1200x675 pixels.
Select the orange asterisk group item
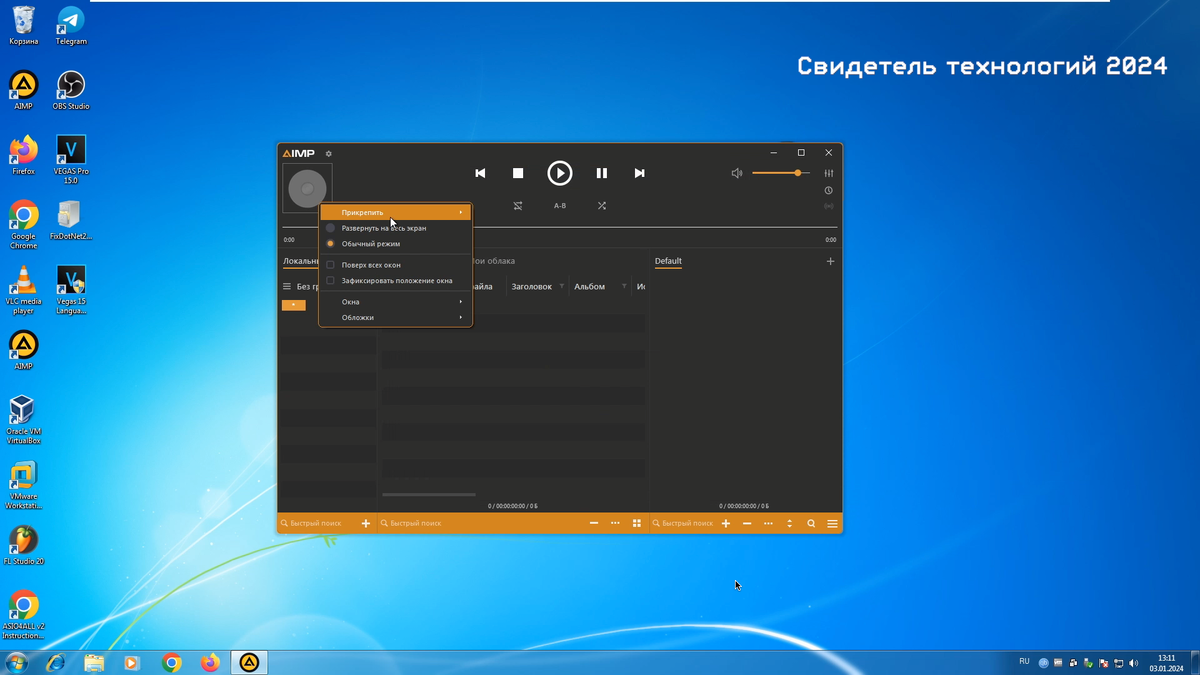click(293, 305)
